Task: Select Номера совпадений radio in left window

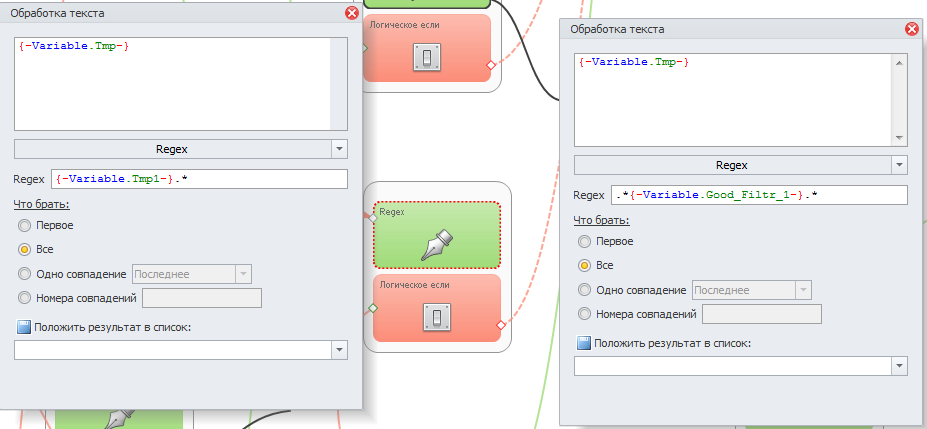Action: 24,298
